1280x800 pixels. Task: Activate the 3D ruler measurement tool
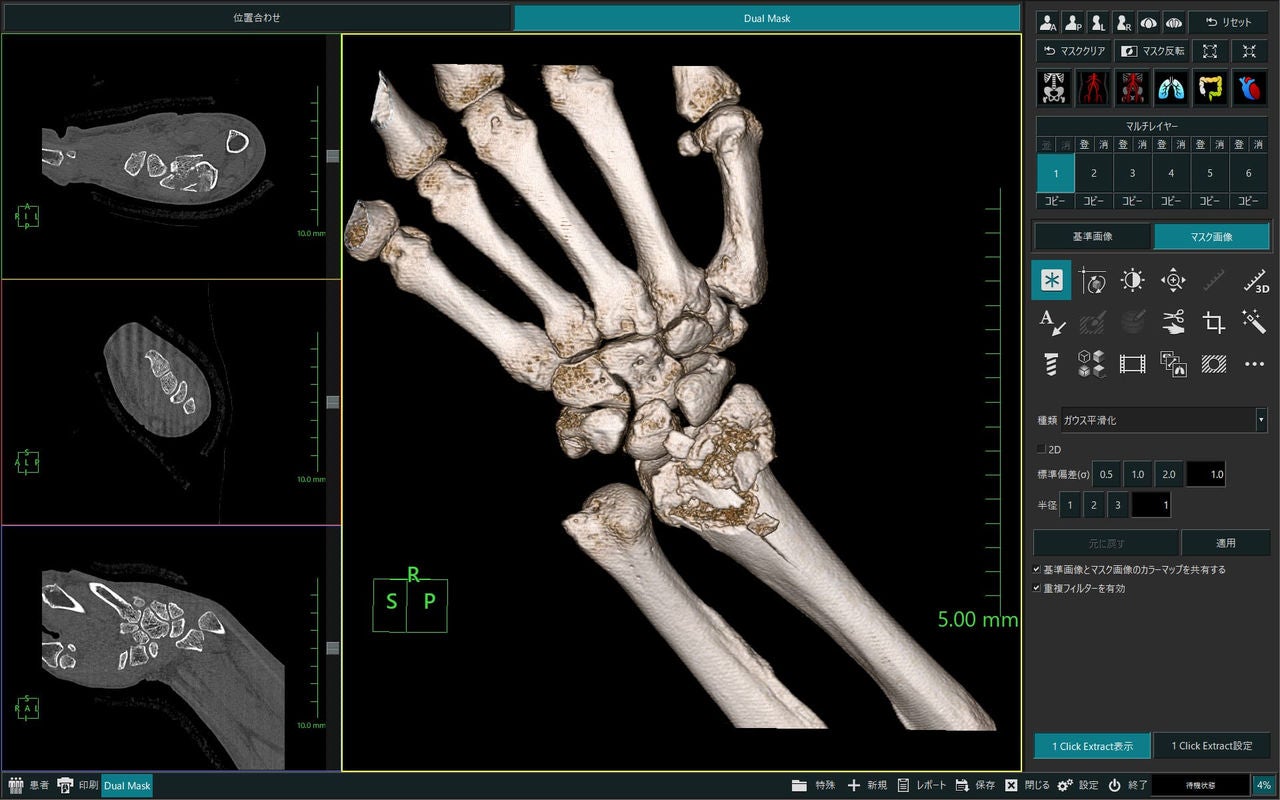click(1254, 281)
